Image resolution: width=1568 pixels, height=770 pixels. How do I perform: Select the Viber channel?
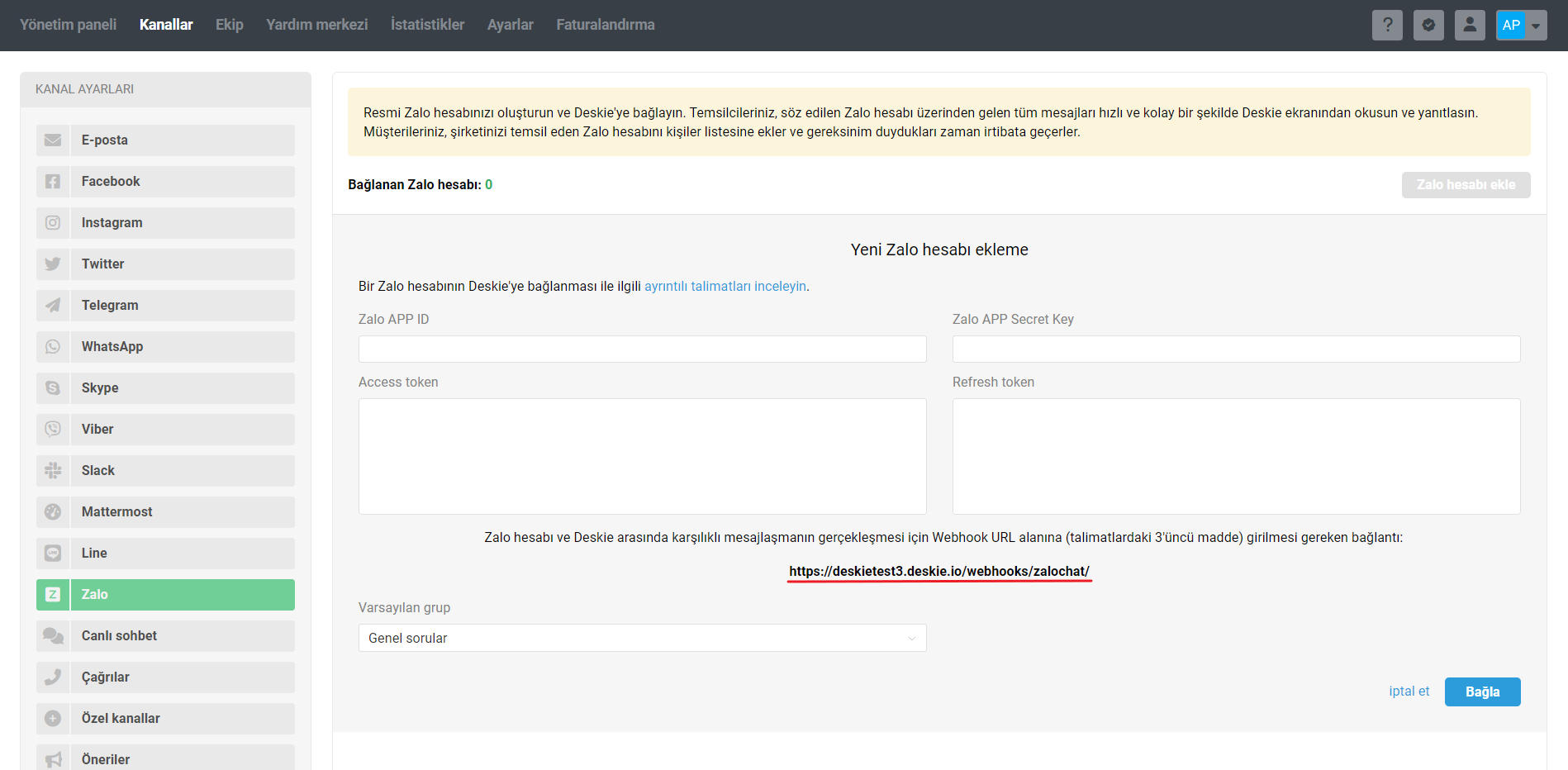point(165,430)
